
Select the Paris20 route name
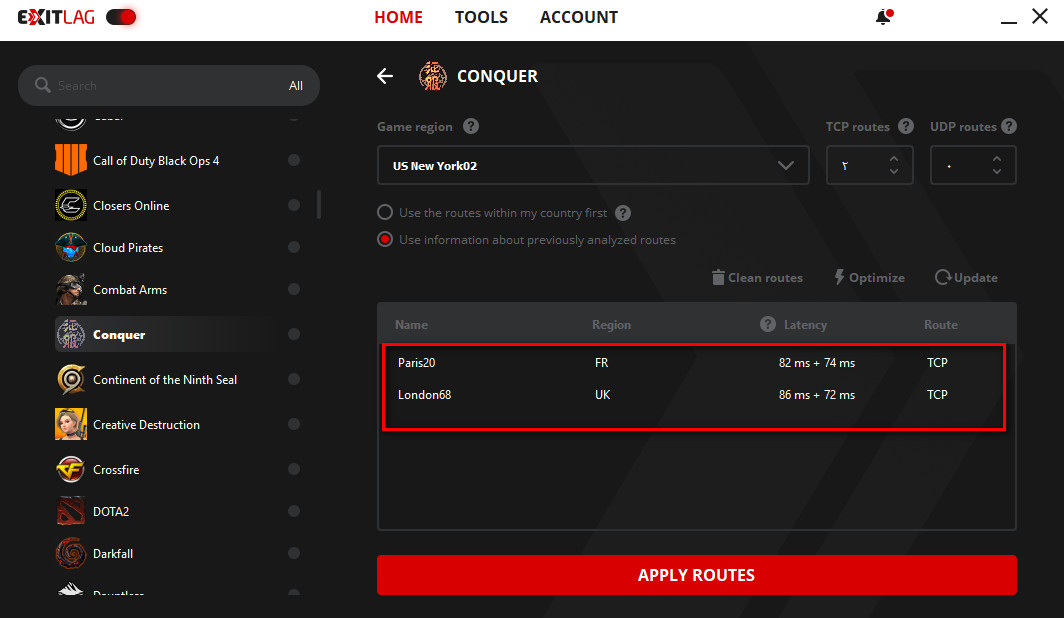click(x=417, y=363)
